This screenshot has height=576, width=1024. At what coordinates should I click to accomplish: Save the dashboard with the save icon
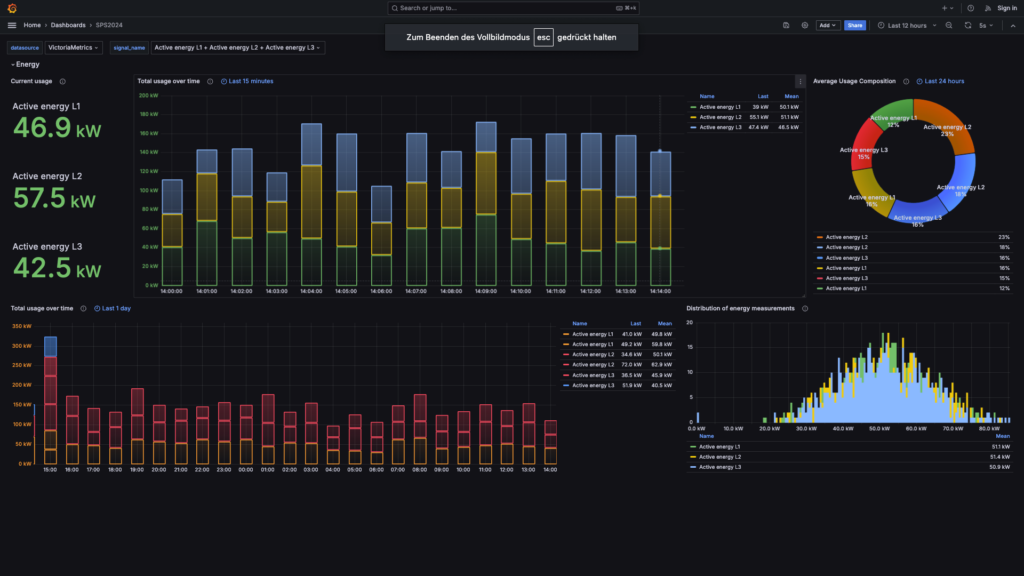[787, 25]
